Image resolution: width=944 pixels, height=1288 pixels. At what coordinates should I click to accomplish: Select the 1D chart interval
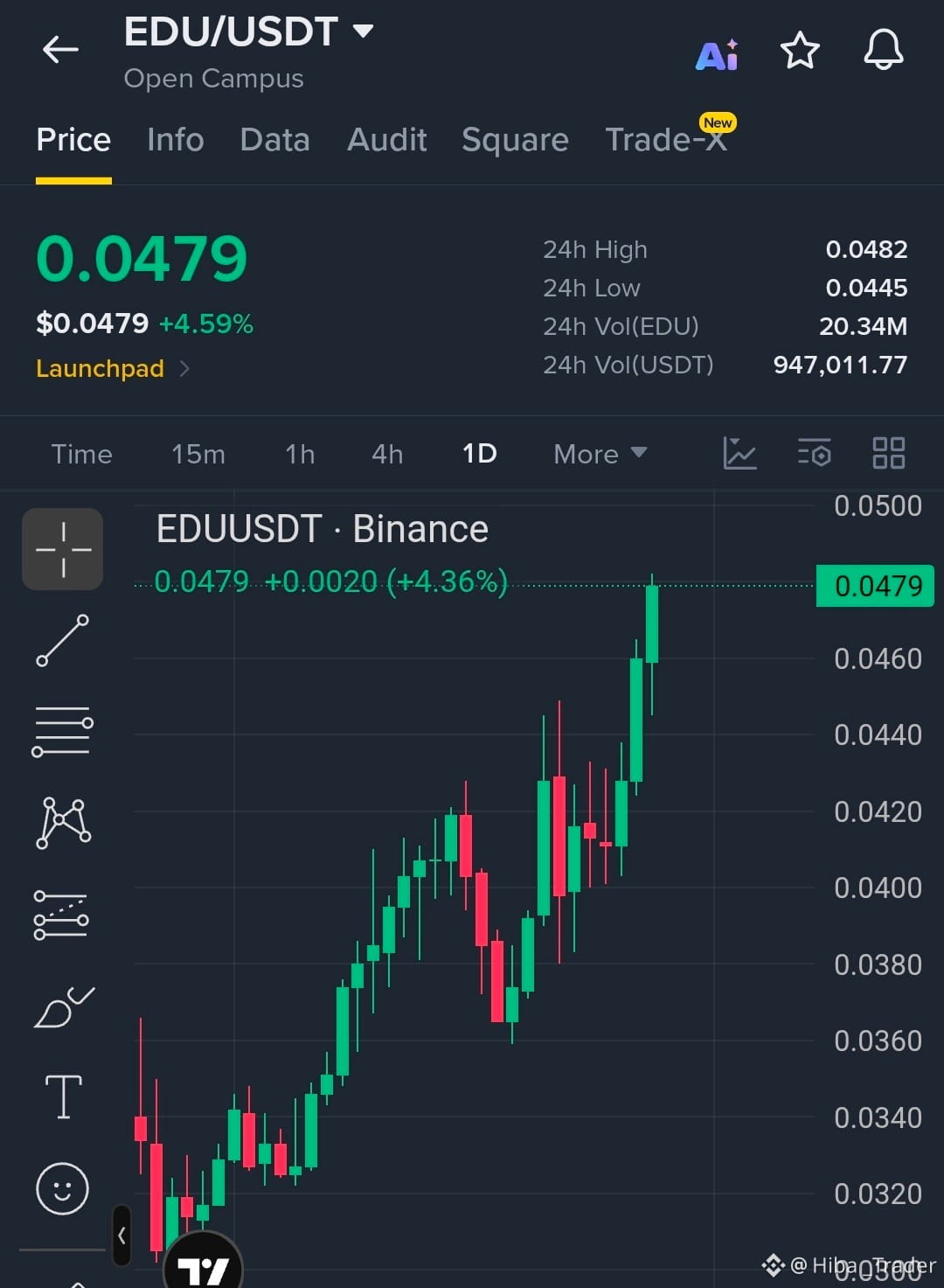(x=479, y=454)
